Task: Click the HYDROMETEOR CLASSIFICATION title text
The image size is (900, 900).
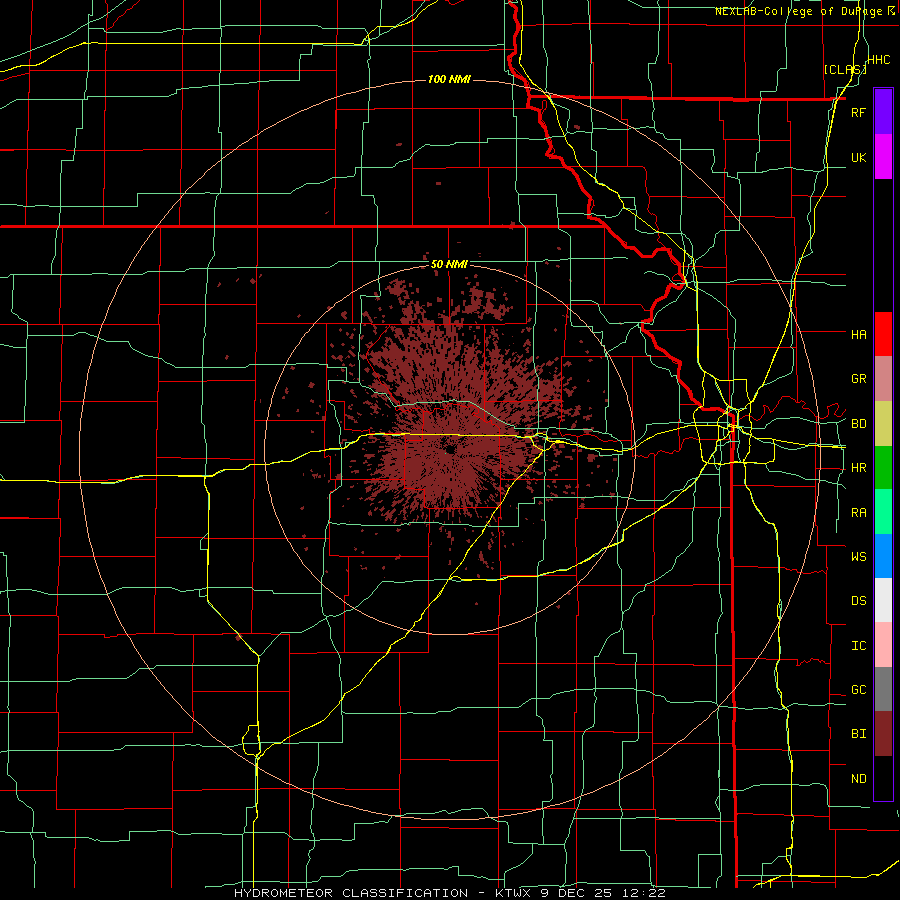Action: pyautogui.click(x=351, y=893)
